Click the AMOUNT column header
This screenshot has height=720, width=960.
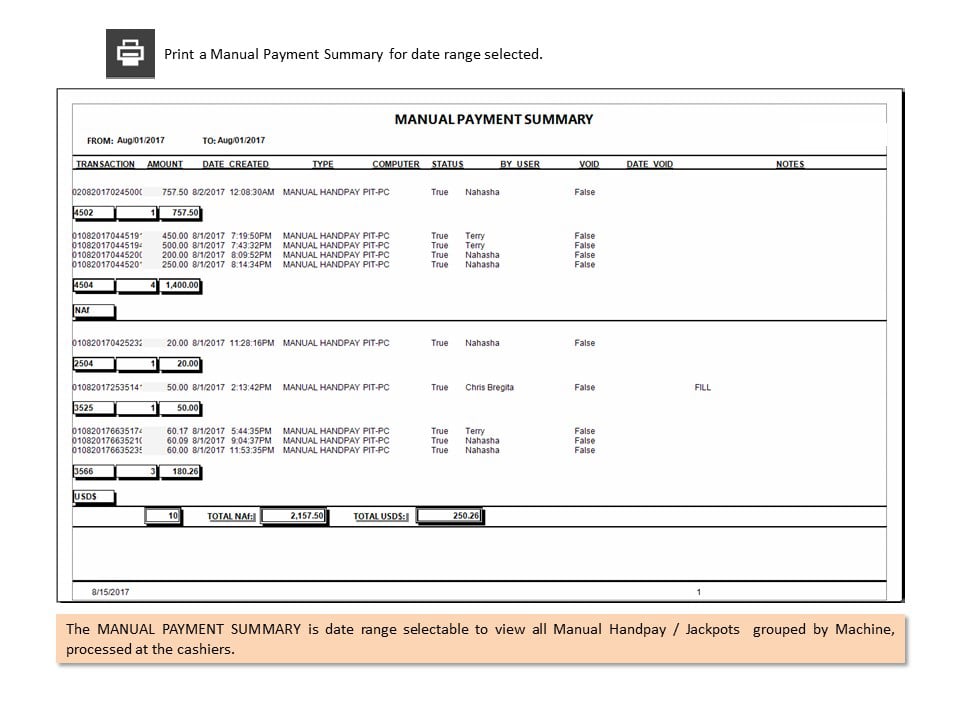165,164
